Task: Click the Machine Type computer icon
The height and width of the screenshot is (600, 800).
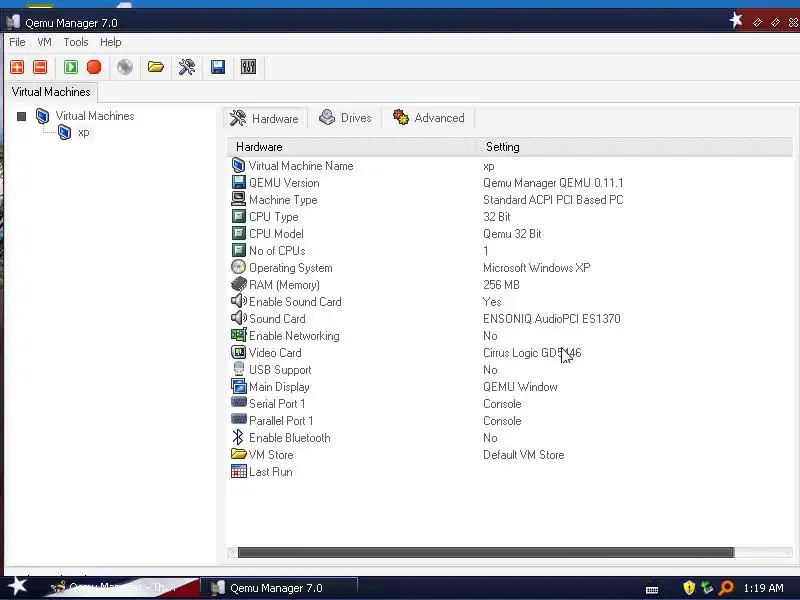Action: (x=238, y=199)
